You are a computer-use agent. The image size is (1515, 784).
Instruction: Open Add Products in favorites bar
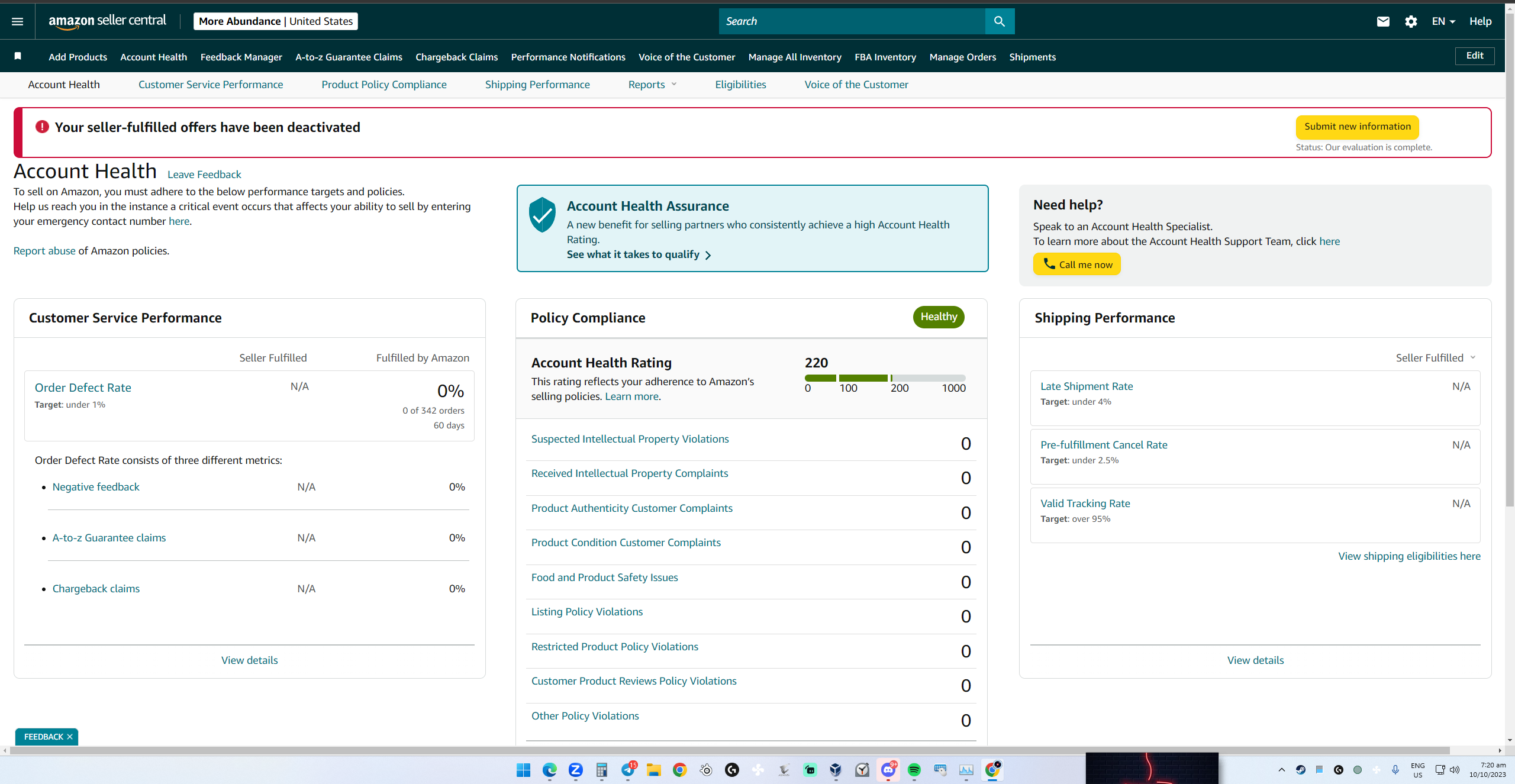pyautogui.click(x=78, y=57)
